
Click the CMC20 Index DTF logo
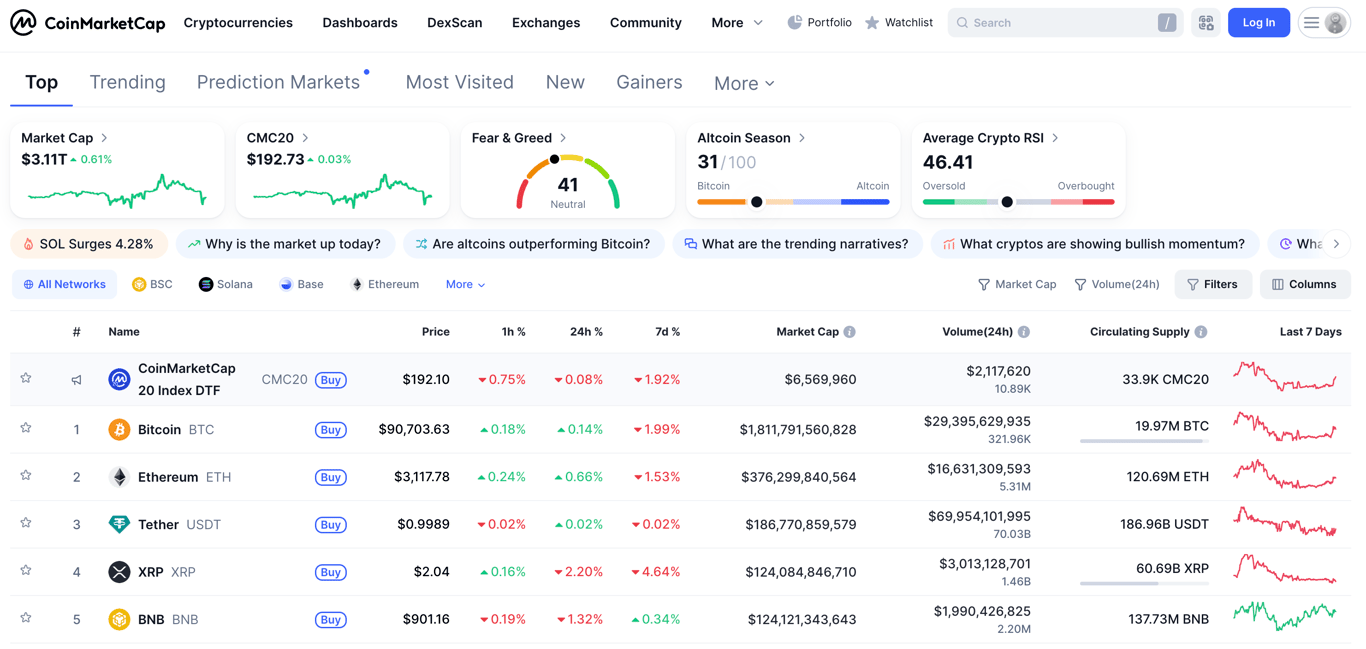pyautogui.click(x=119, y=379)
